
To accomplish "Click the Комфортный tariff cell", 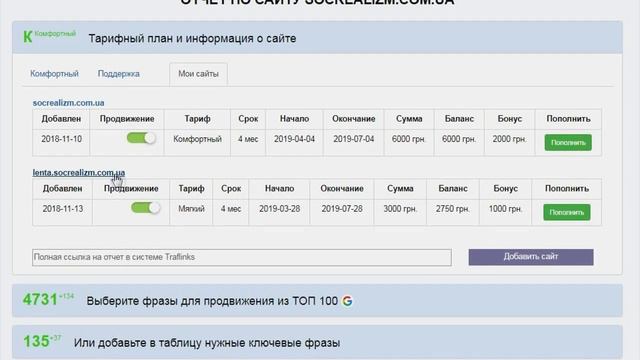I will (198, 139).
